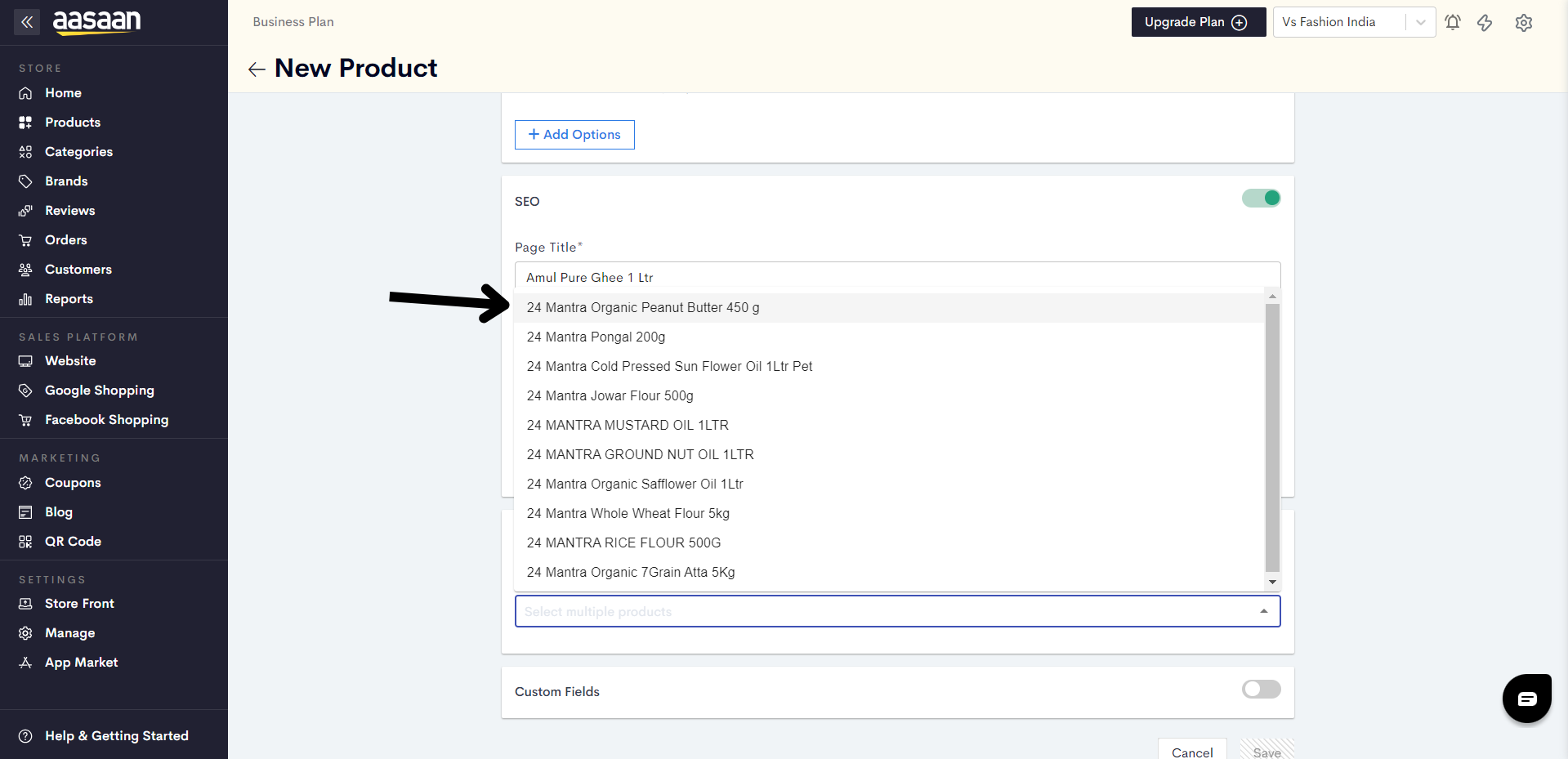Choose 24 Mantra Cold Pressed Sun Flower Oil
Screen dimensions: 1568x759
(x=889, y=367)
